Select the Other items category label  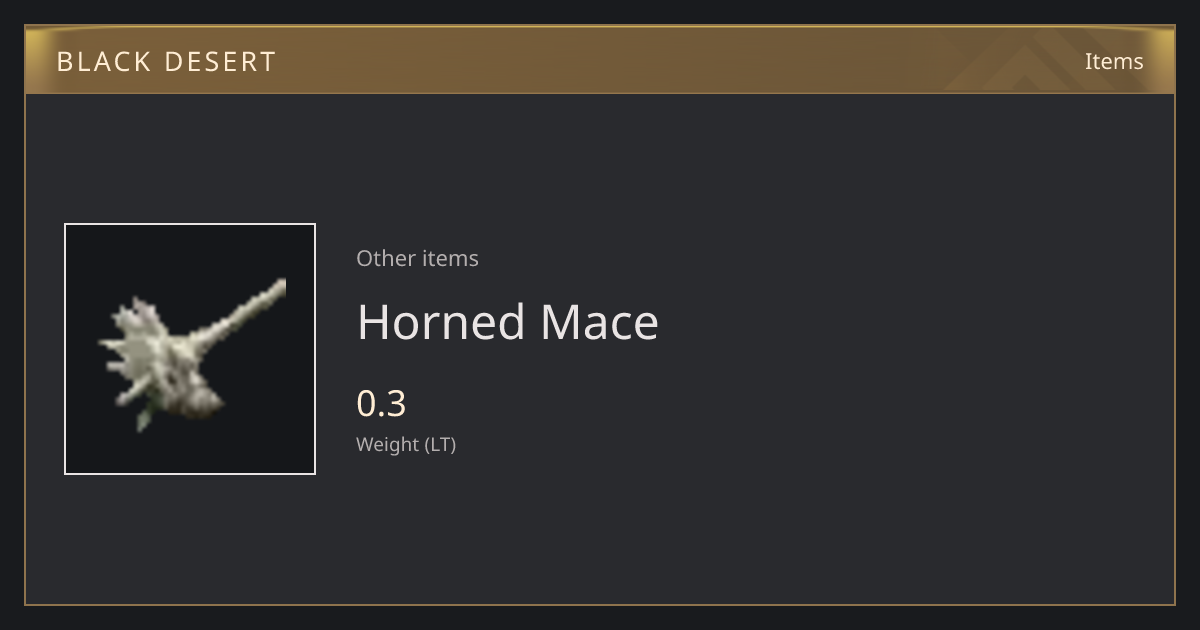(x=417, y=258)
